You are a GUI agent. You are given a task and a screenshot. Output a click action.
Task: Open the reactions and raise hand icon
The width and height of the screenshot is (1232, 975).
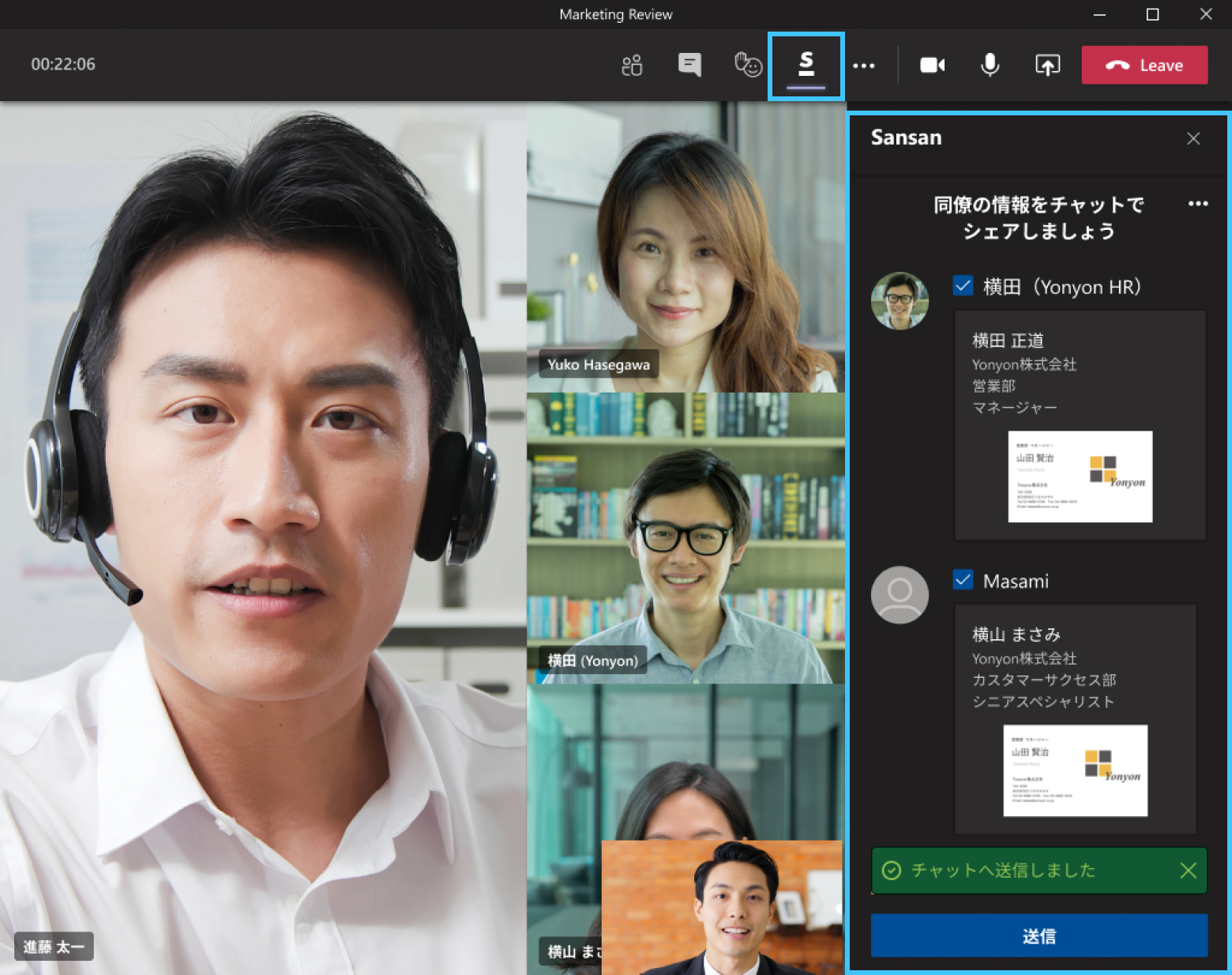(x=748, y=65)
